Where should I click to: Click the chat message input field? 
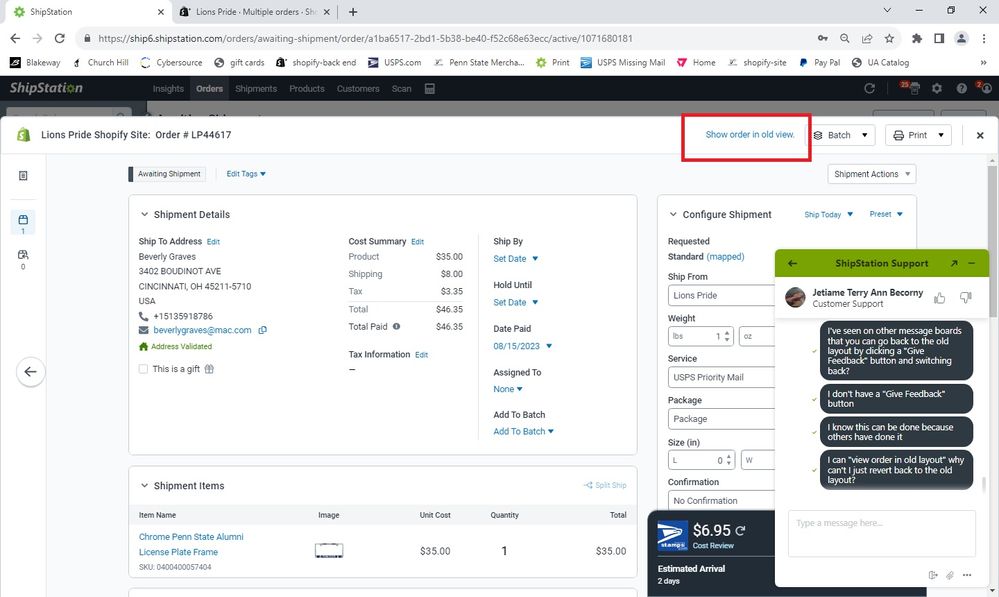pos(881,533)
